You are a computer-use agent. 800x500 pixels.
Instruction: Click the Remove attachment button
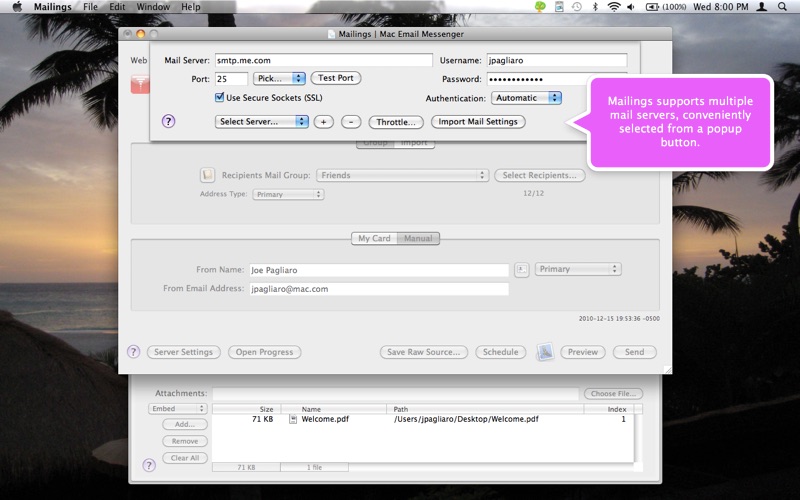click(185, 441)
